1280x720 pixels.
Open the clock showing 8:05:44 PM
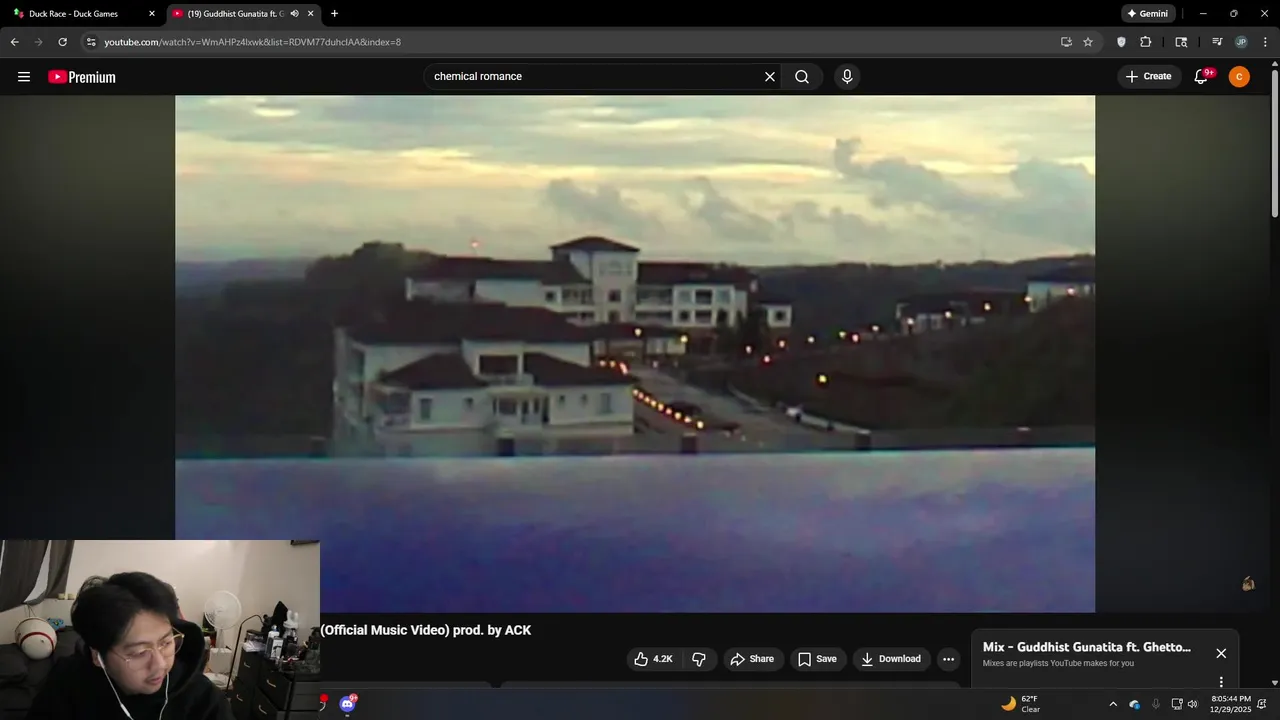coord(1231,704)
